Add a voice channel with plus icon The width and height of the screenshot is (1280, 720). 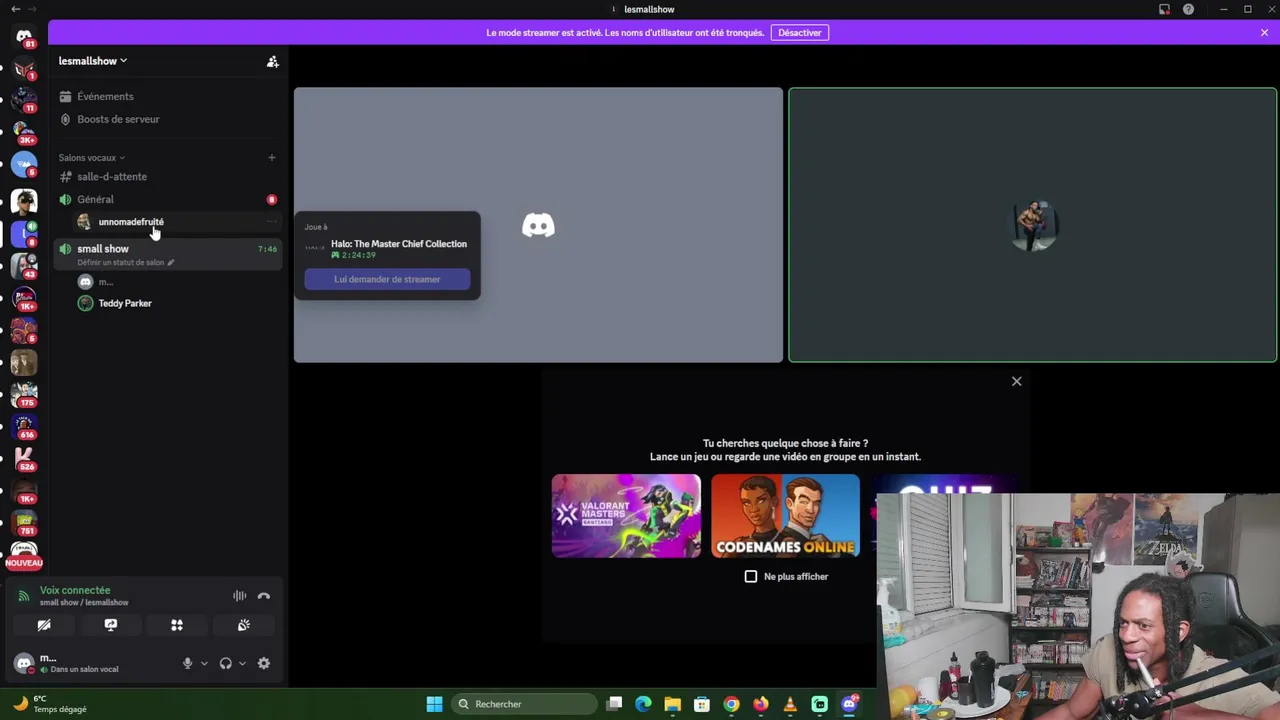click(271, 157)
